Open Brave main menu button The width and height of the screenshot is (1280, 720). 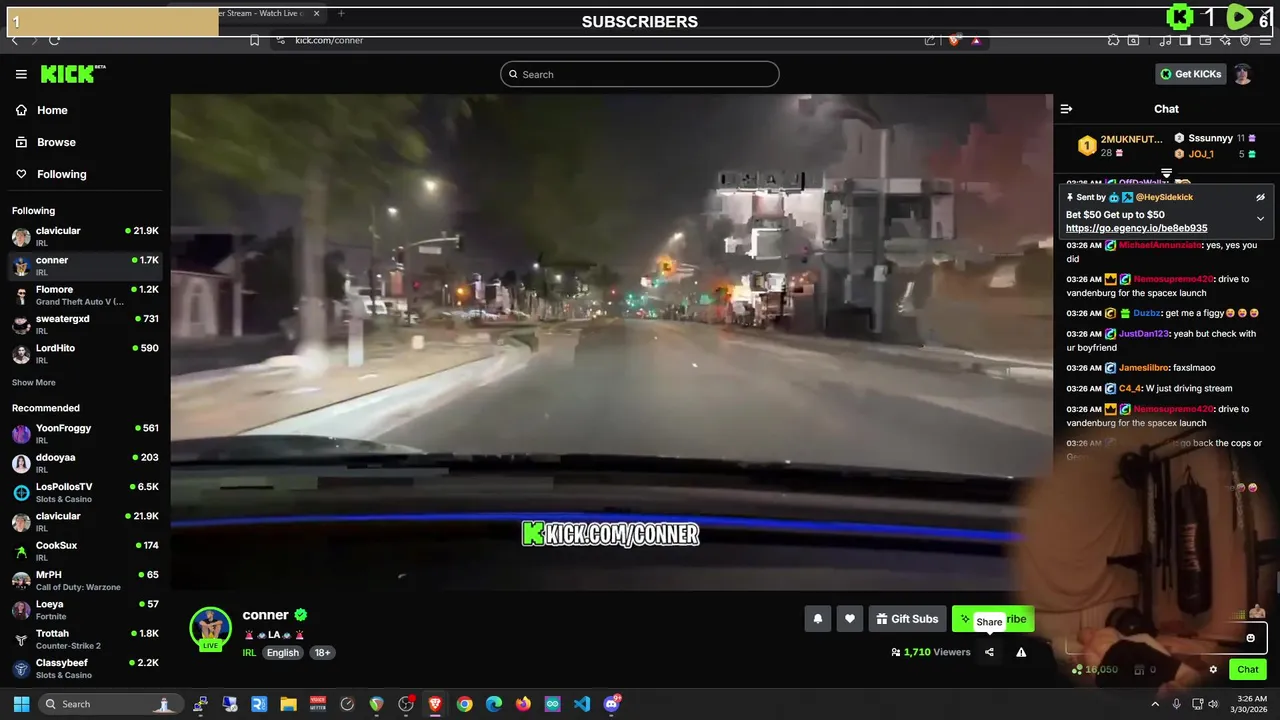pyautogui.click(x=1265, y=40)
